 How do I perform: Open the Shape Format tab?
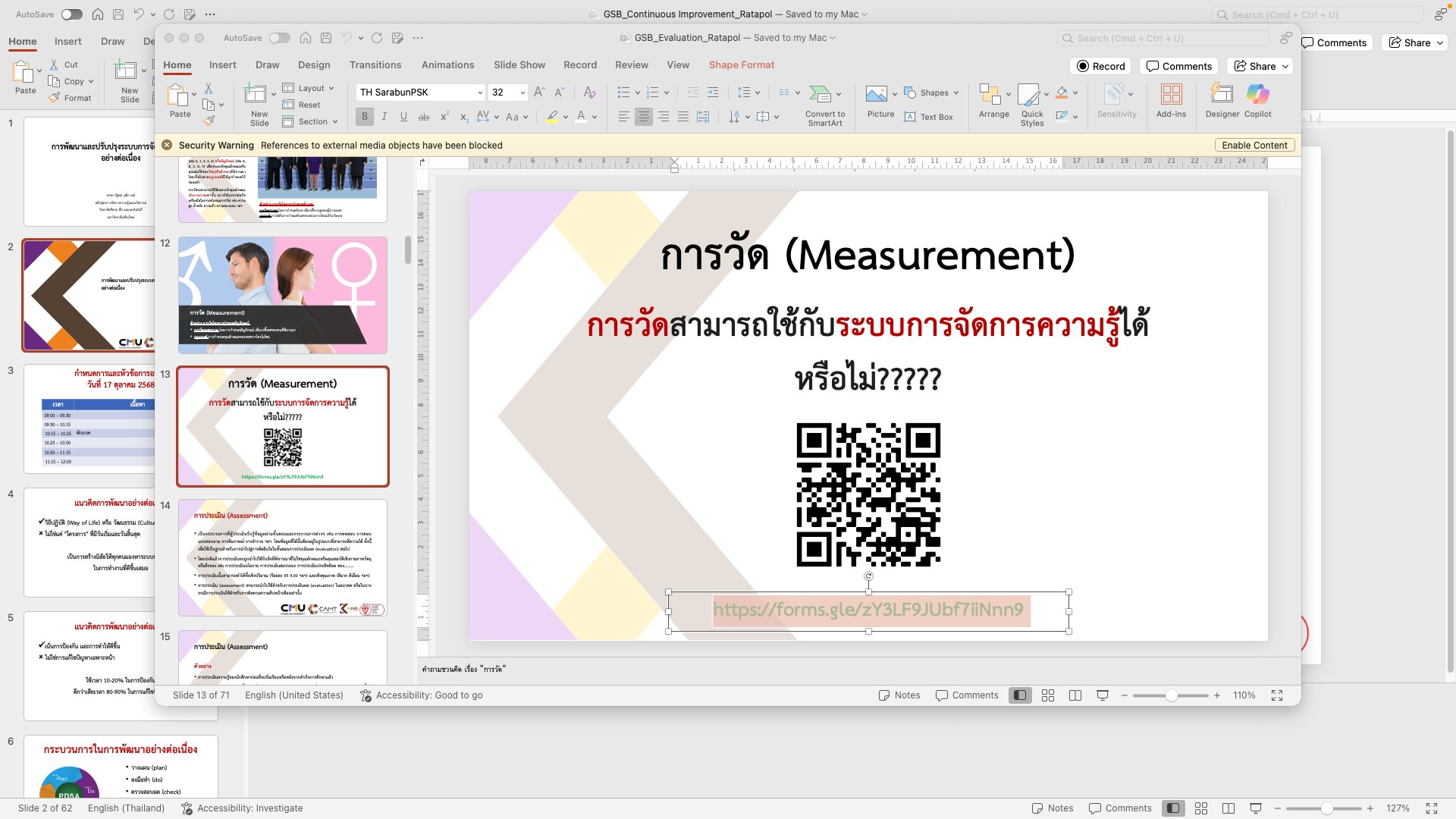point(741,65)
